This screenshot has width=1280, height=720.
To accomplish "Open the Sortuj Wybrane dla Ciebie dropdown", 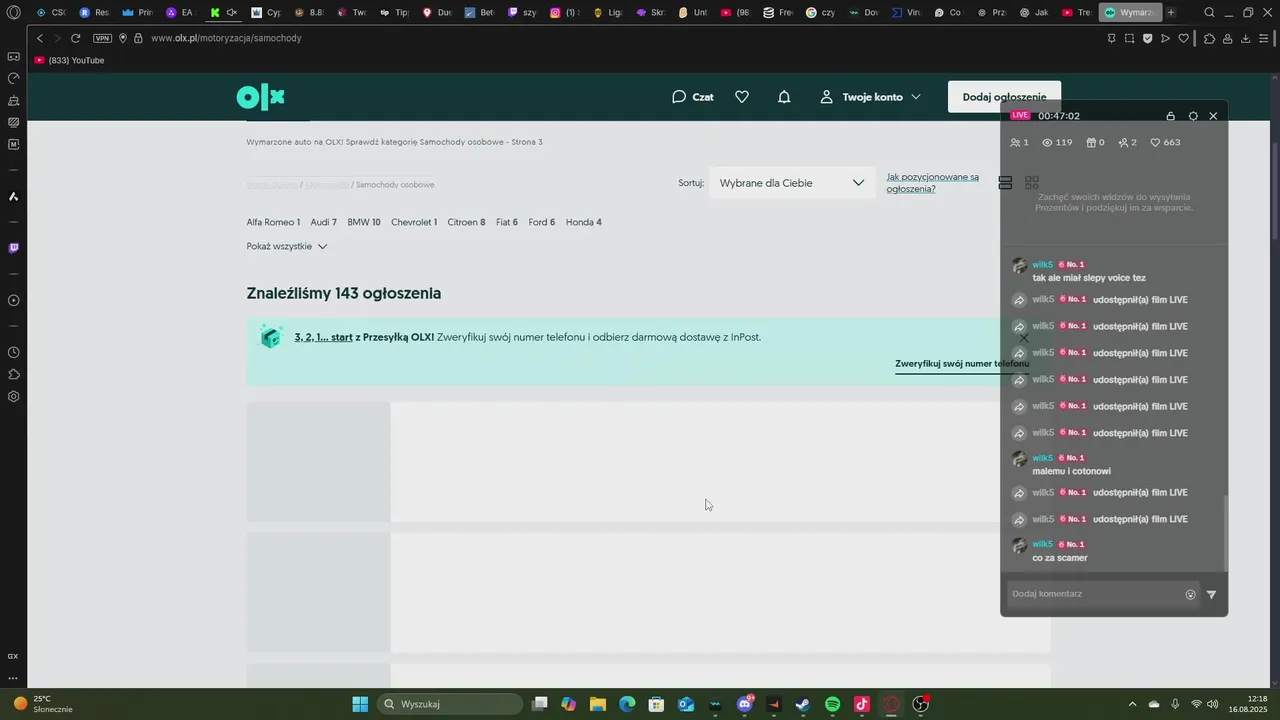I will point(792,183).
